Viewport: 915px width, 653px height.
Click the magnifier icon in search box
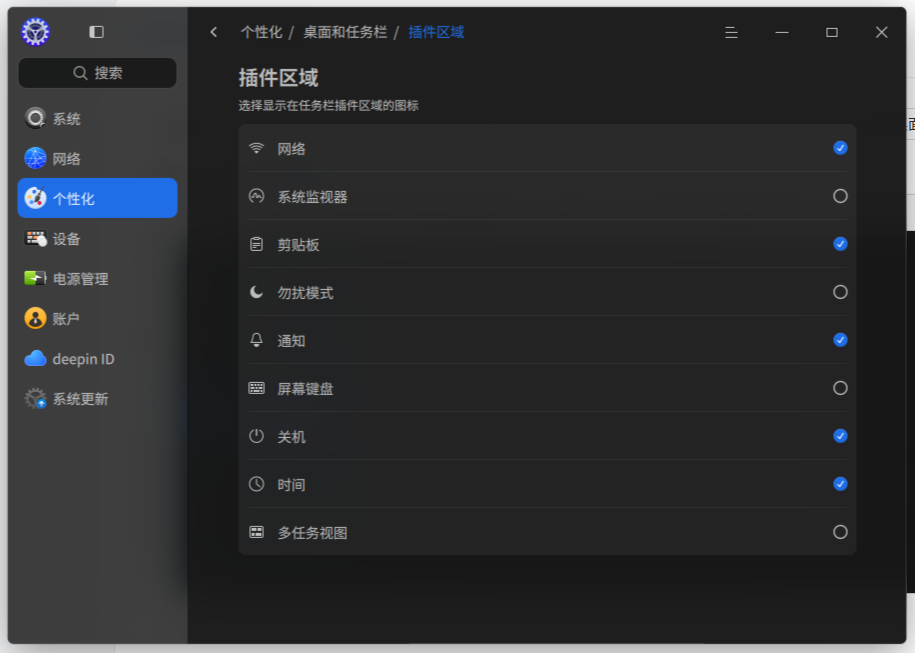tap(80, 73)
